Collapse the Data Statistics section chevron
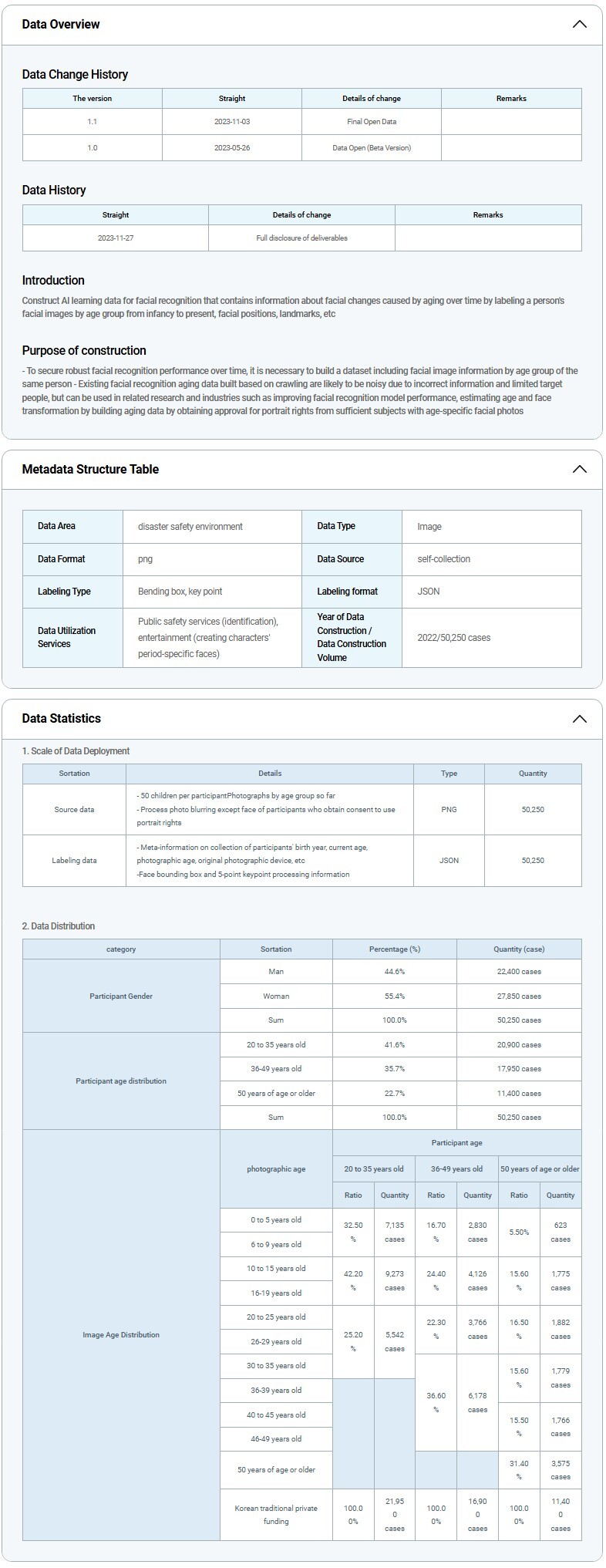Screen dimensions: 606x1568 point(579,719)
